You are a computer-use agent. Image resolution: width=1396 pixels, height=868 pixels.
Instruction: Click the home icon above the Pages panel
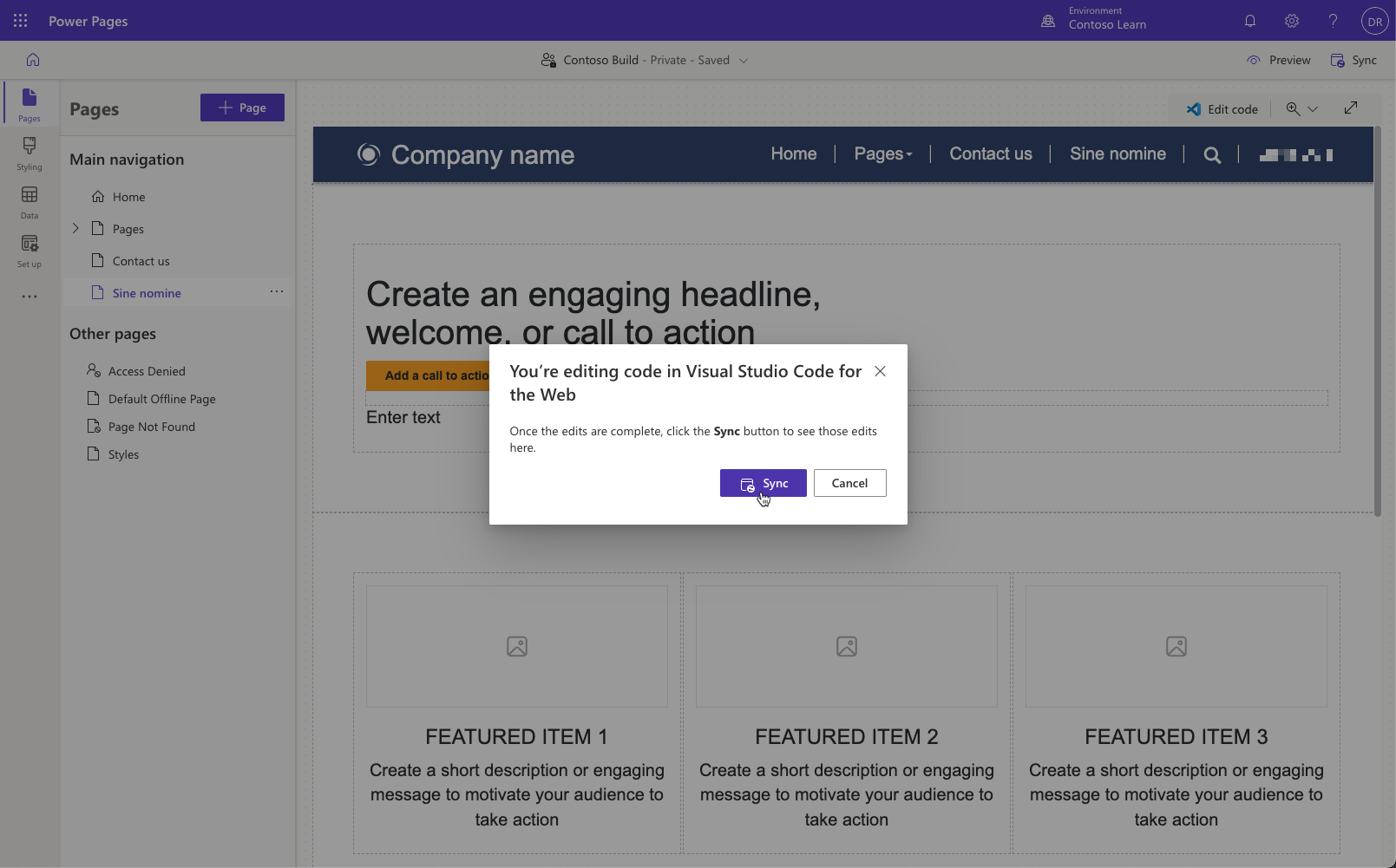[x=32, y=59]
